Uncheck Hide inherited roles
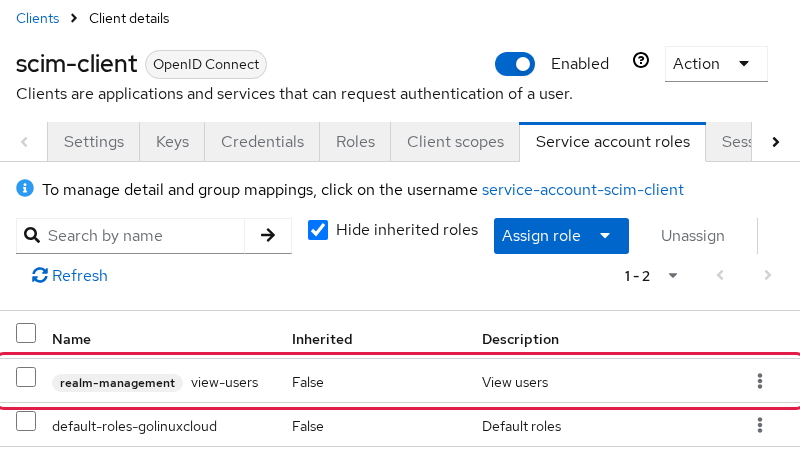Screen dimensions: 800x460 pos(318,230)
